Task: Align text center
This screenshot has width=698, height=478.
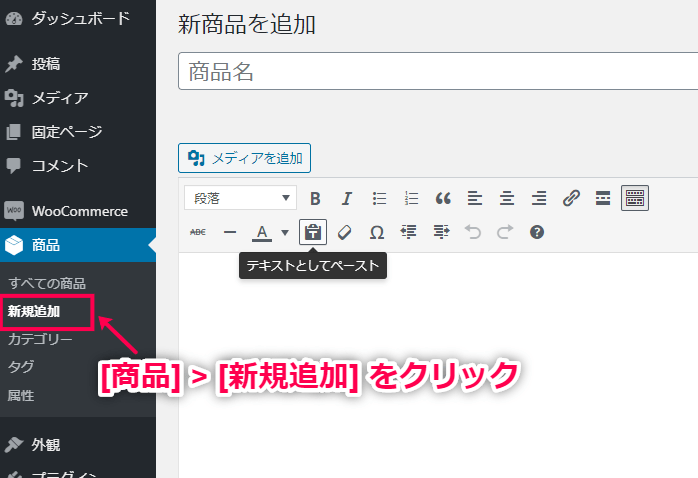Action: pyautogui.click(x=507, y=198)
